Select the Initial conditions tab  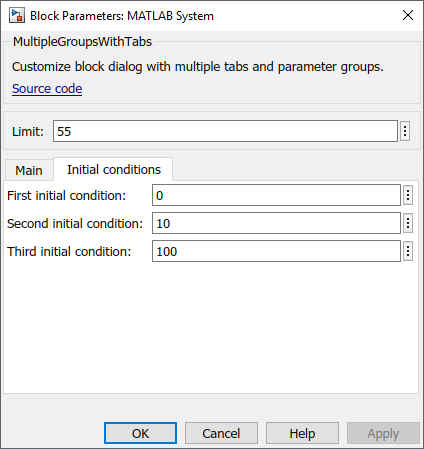113,169
